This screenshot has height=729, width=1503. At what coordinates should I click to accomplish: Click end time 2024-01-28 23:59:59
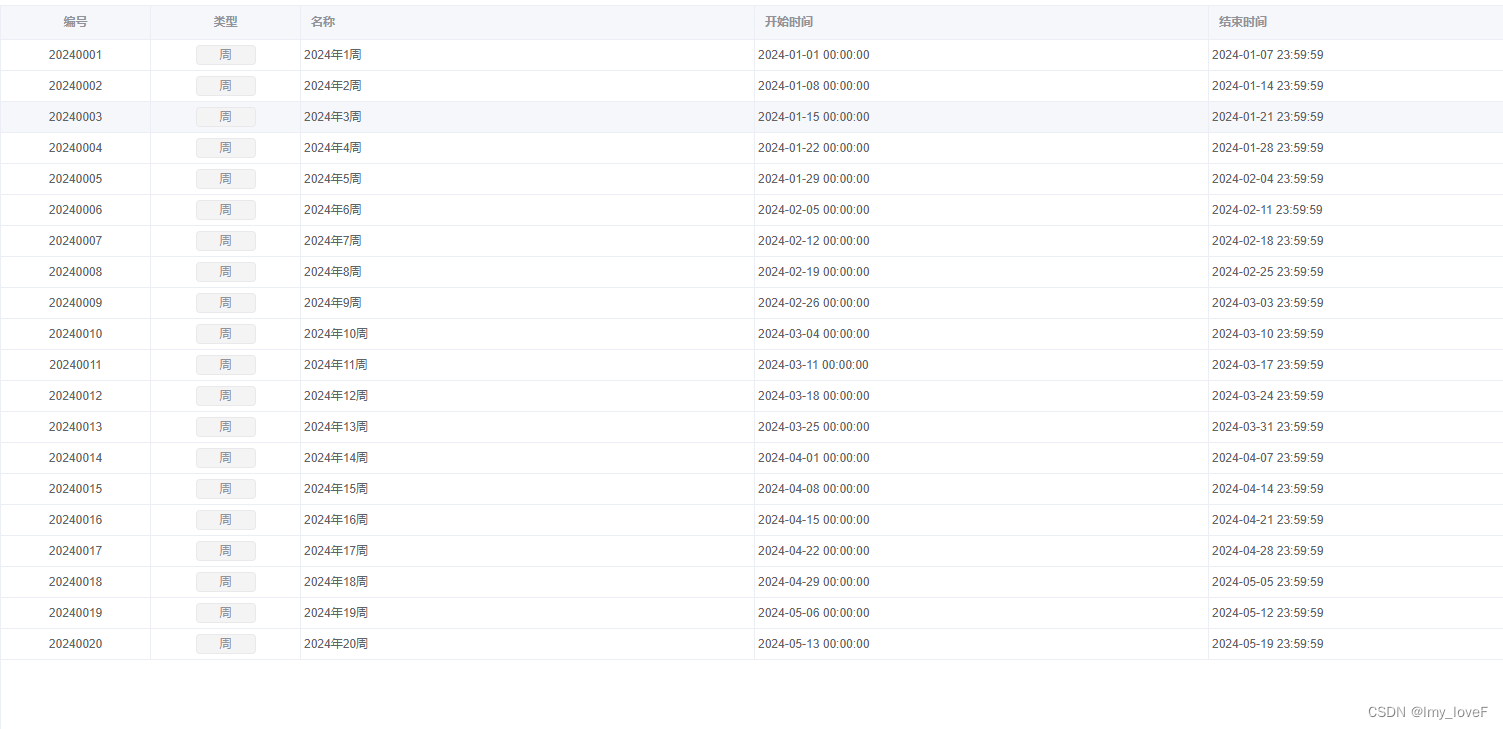(x=1268, y=148)
